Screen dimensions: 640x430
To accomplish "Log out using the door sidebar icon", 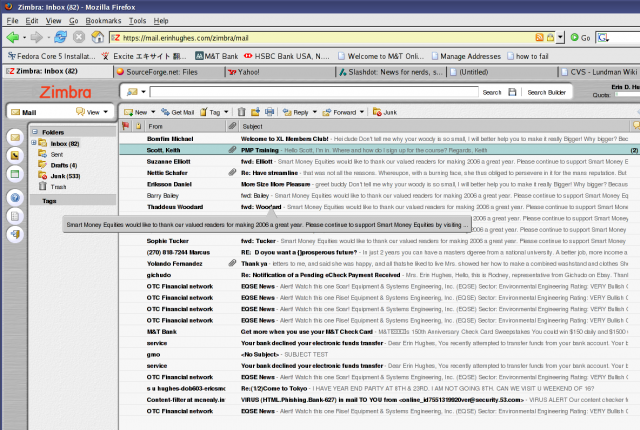I will click(15, 234).
